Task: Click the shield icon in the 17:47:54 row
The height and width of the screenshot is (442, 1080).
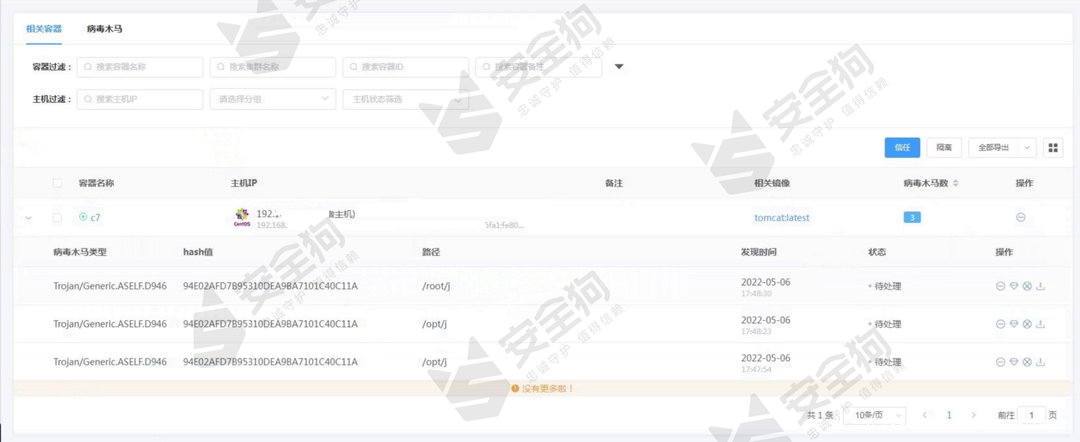Action: [x=1014, y=362]
